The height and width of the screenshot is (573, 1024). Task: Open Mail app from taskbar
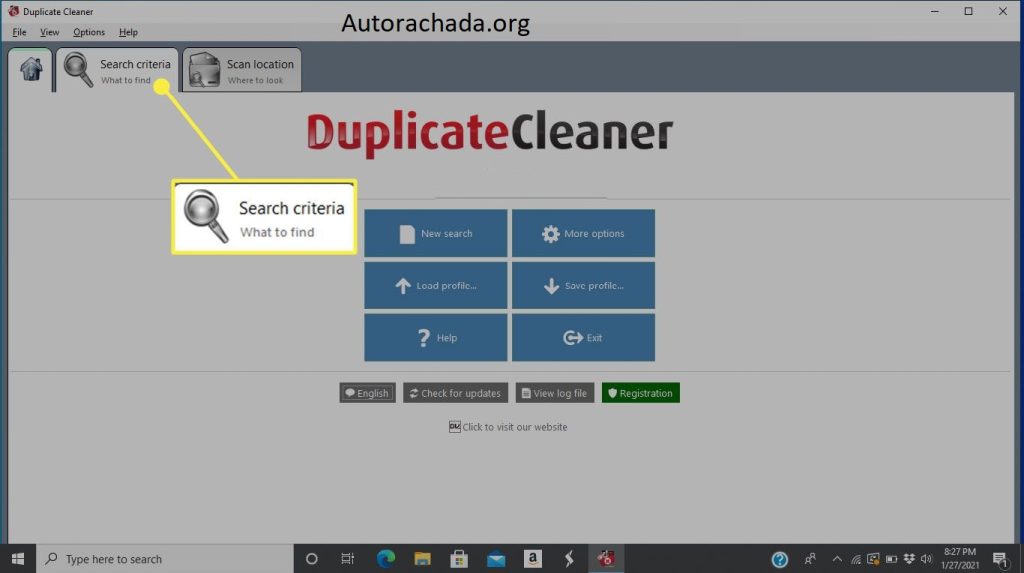click(496, 559)
